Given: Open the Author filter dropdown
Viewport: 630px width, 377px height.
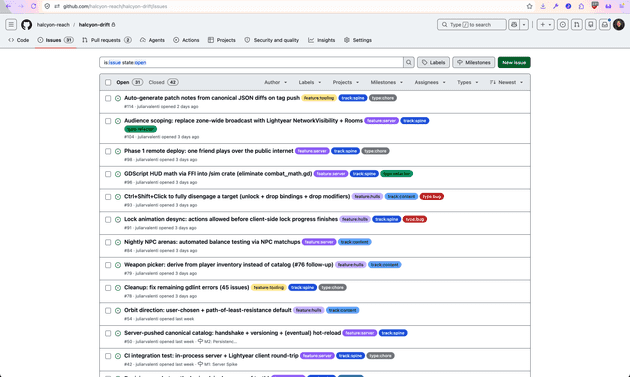Looking at the screenshot, I should [276, 82].
